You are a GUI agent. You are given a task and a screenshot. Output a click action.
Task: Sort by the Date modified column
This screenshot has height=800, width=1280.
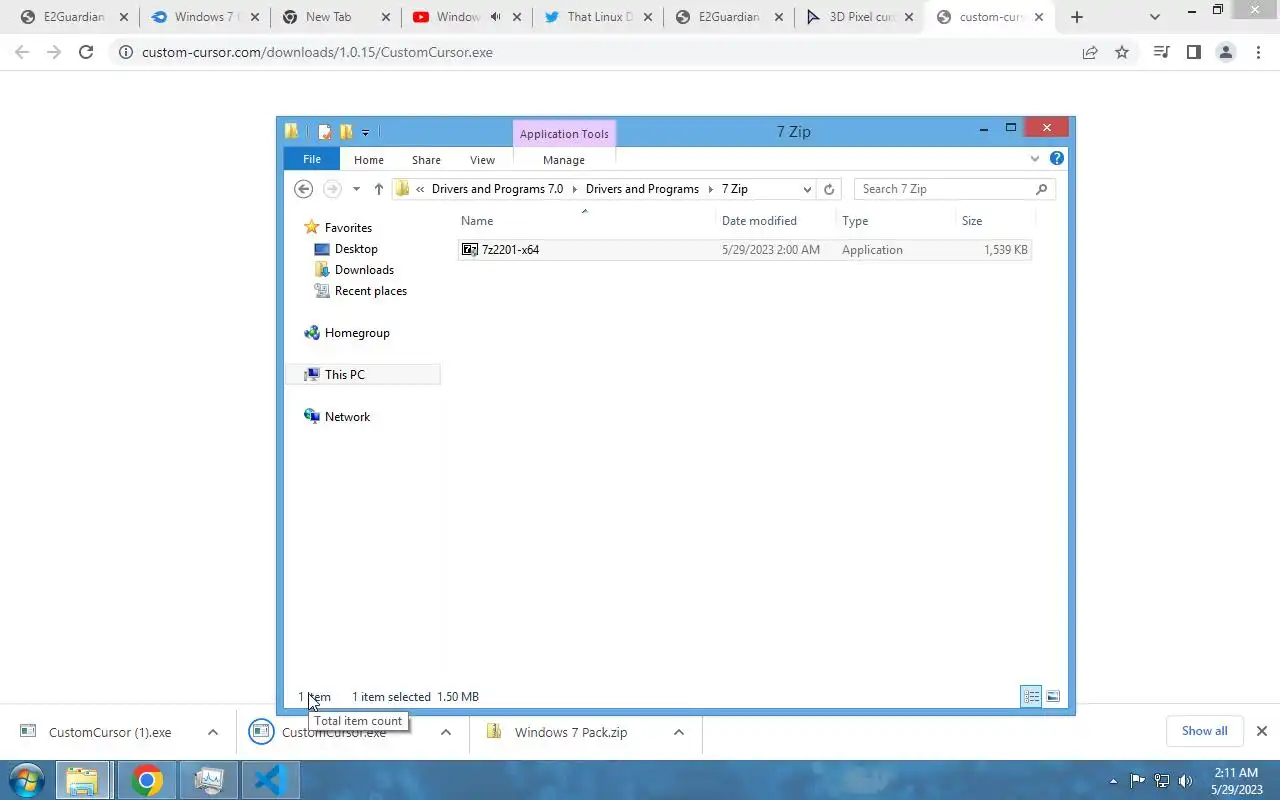coord(775,221)
